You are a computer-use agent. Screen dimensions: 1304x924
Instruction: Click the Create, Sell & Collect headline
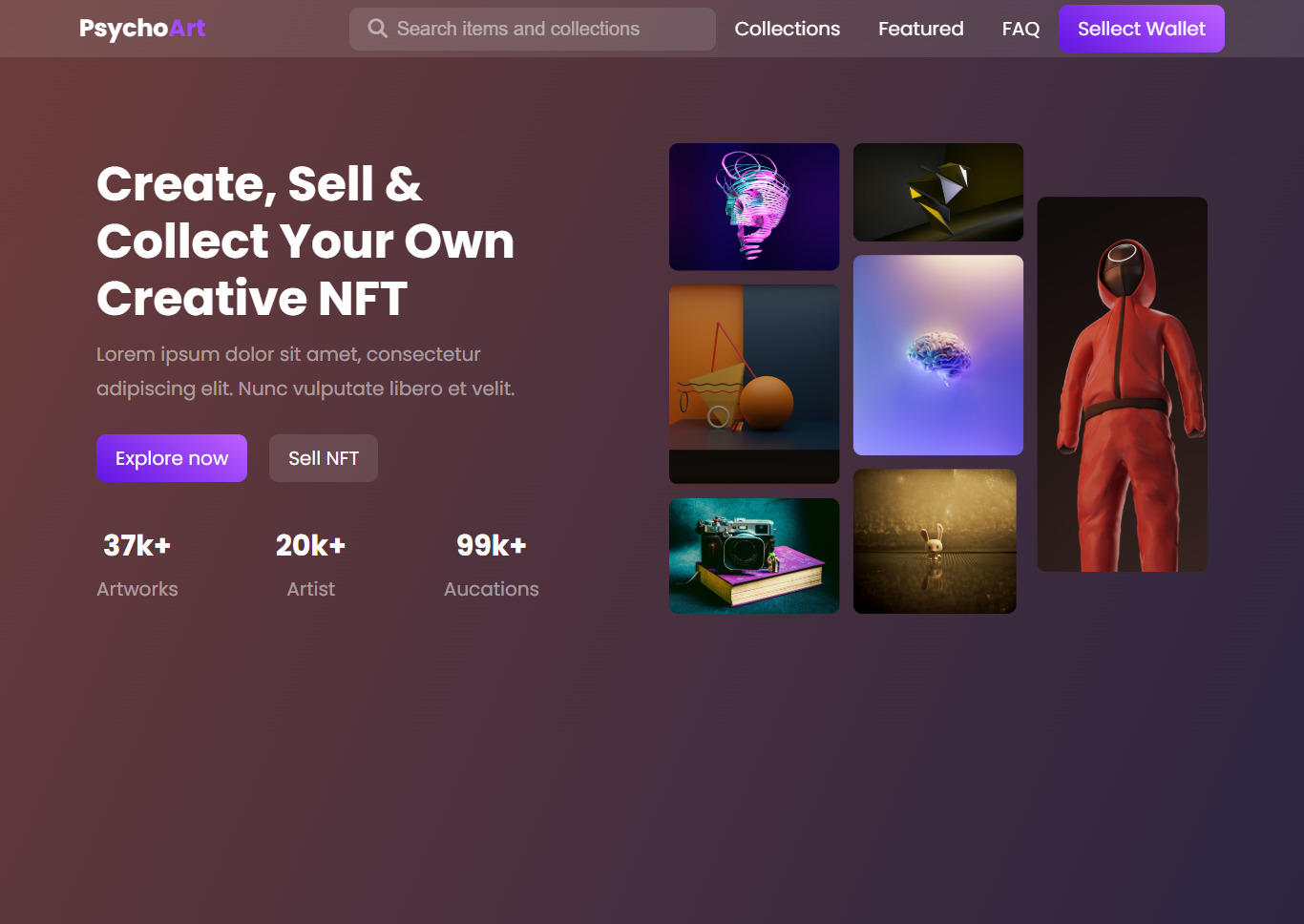(x=305, y=241)
